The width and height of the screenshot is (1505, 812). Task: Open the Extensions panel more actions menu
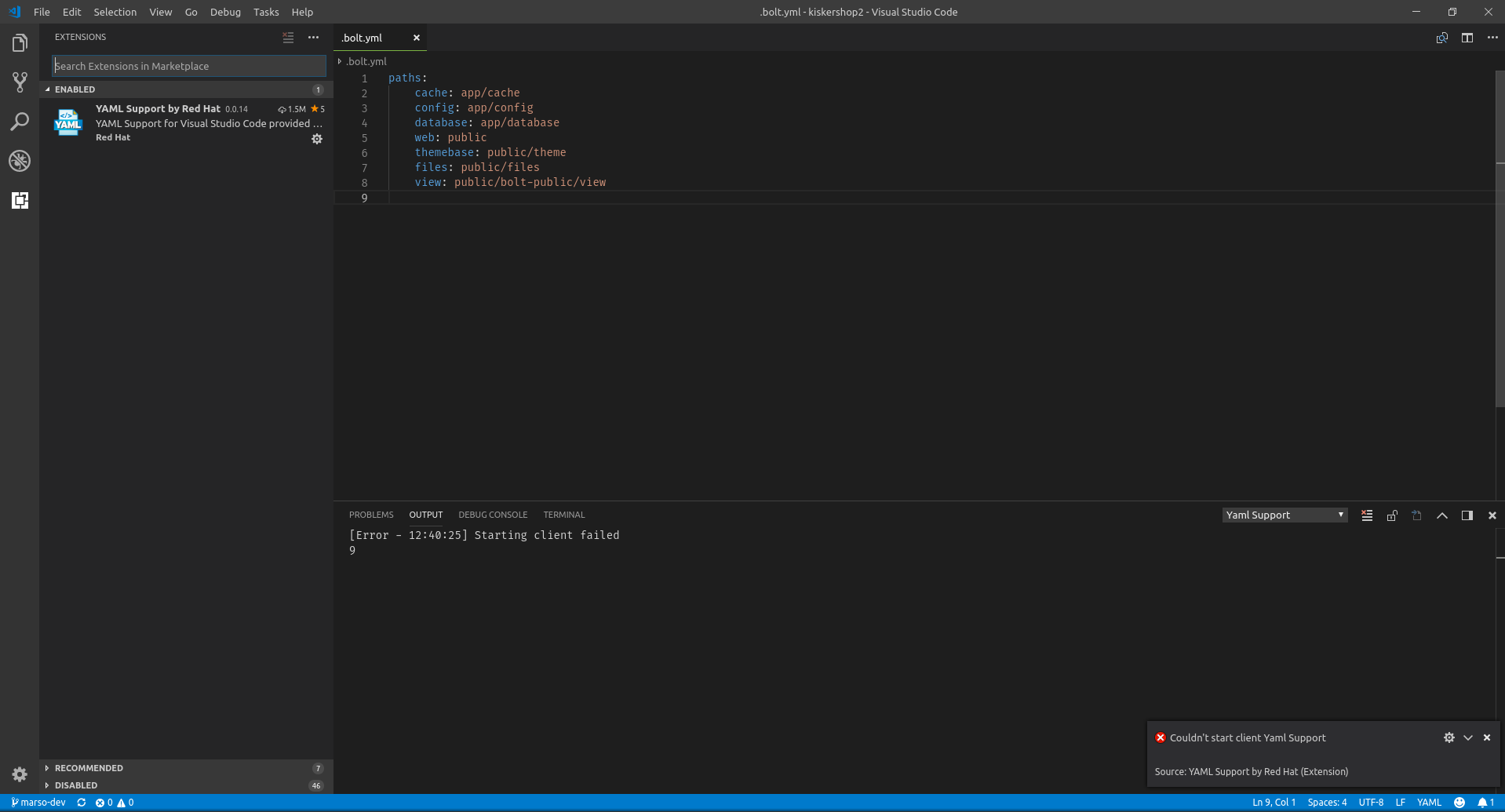313,38
